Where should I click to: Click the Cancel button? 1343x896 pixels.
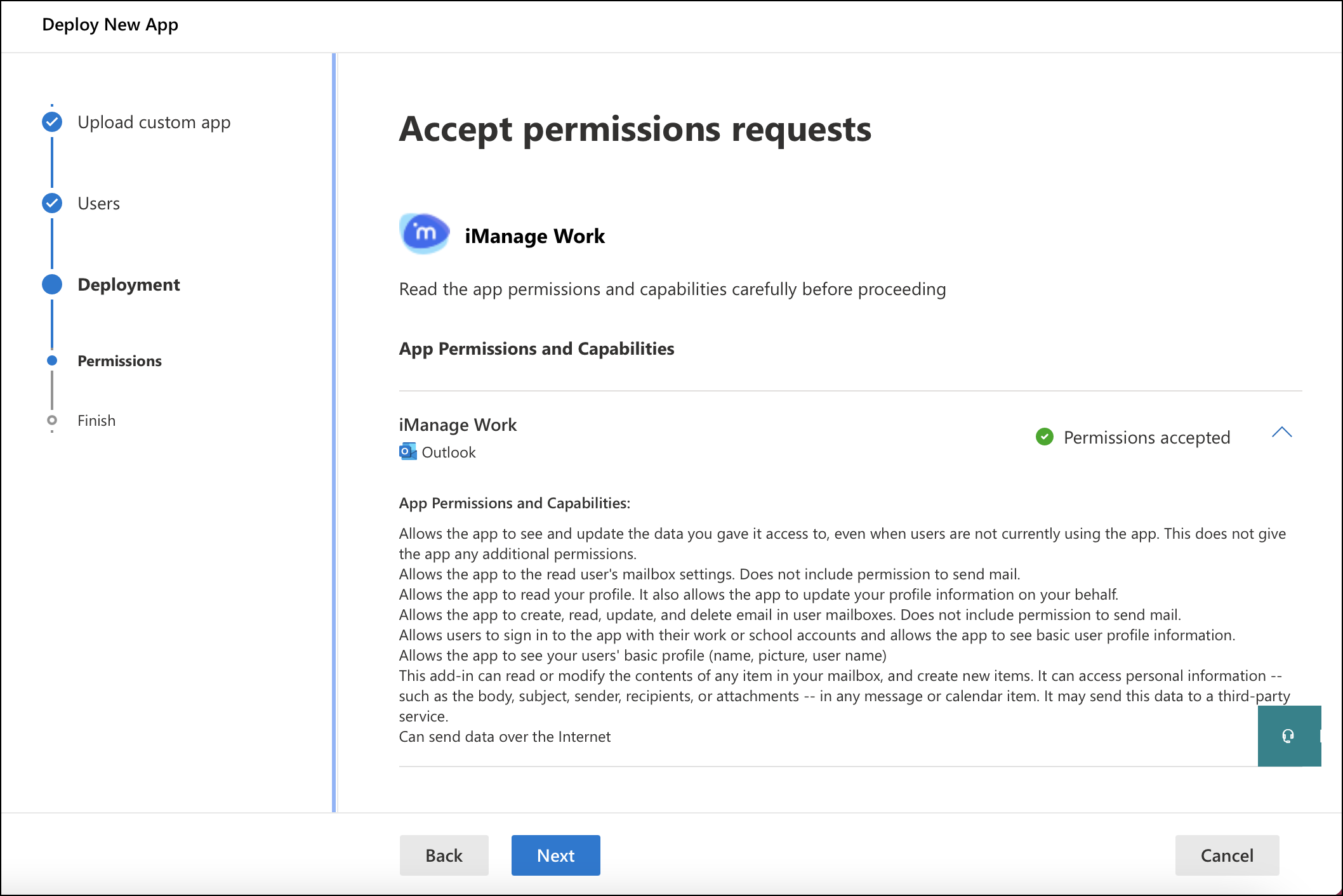click(x=1226, y=855)
